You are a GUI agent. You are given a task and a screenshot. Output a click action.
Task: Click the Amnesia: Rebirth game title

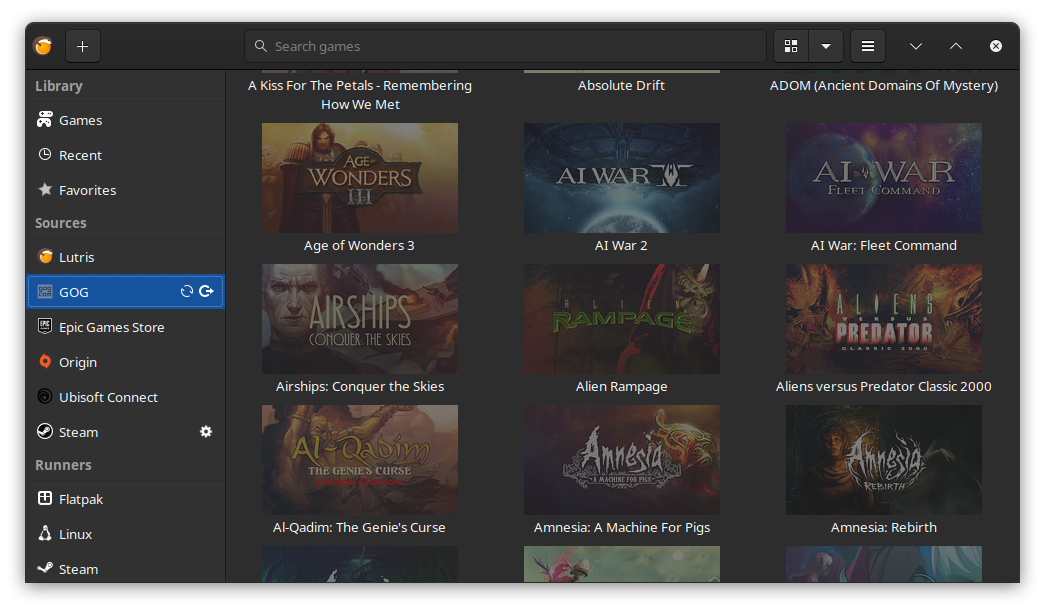click(884, 527)
